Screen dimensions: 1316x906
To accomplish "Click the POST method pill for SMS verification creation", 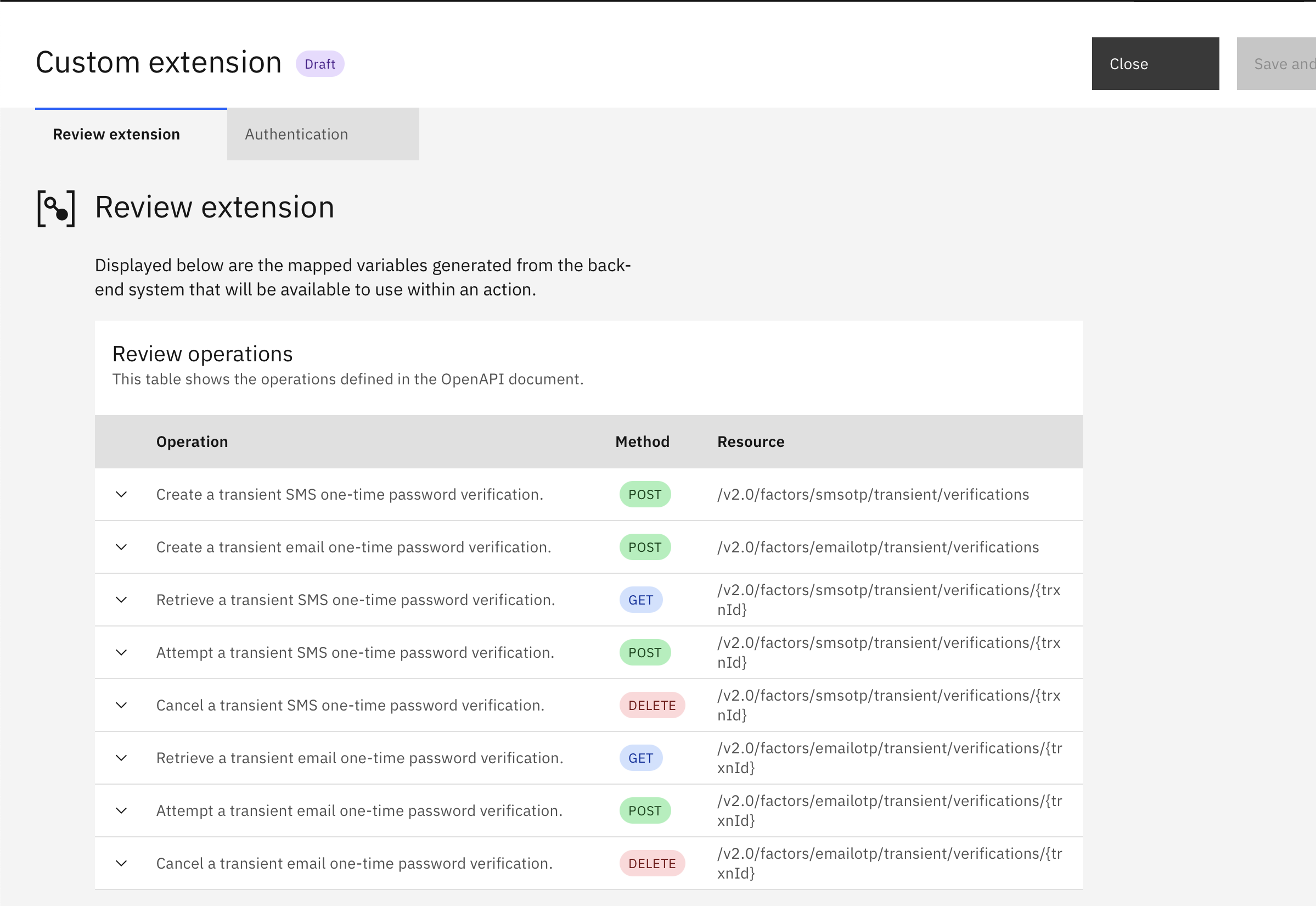I will pos(644,494).
